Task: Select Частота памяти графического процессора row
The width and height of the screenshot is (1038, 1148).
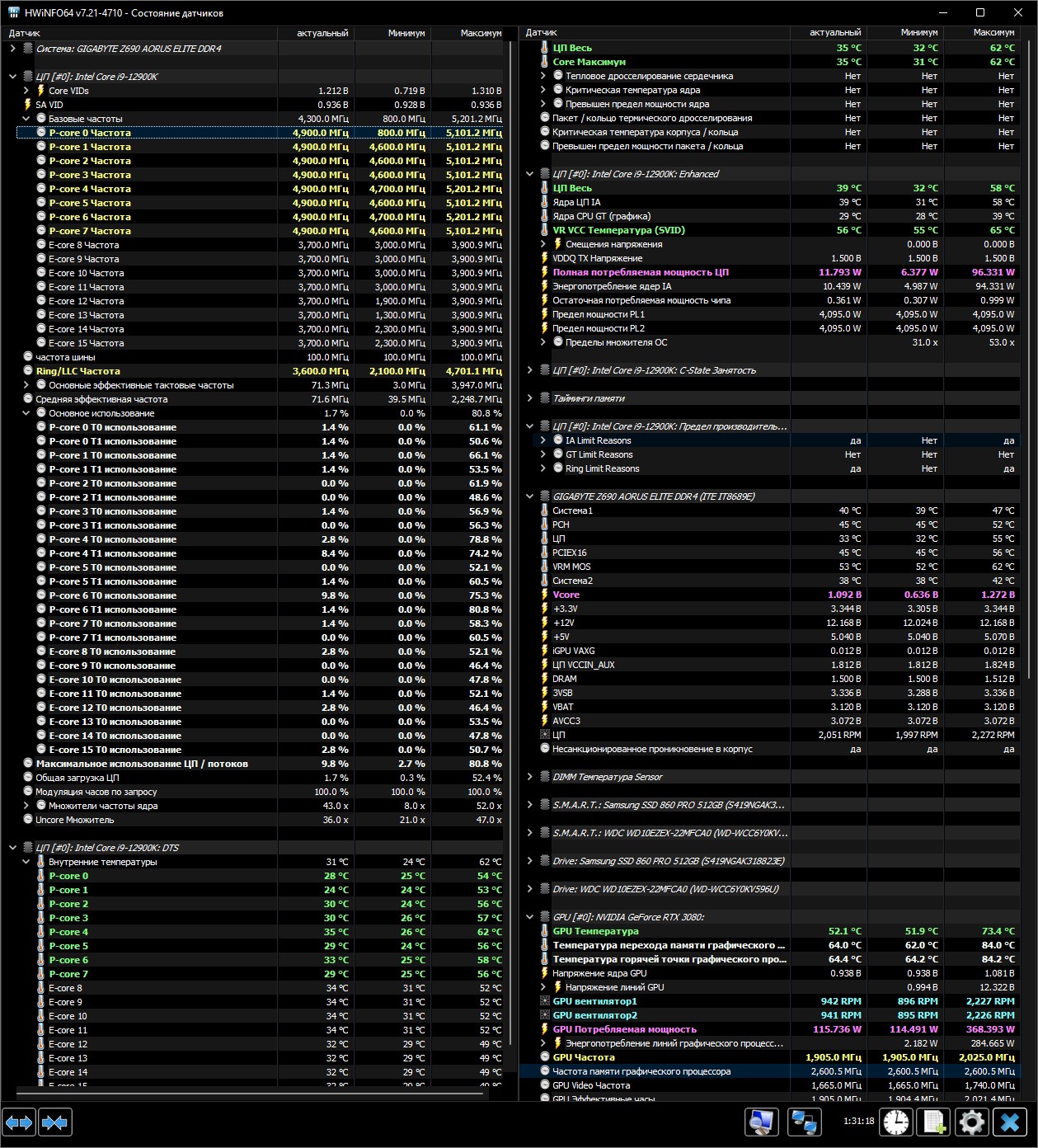Action: [x=770, y=1071]
